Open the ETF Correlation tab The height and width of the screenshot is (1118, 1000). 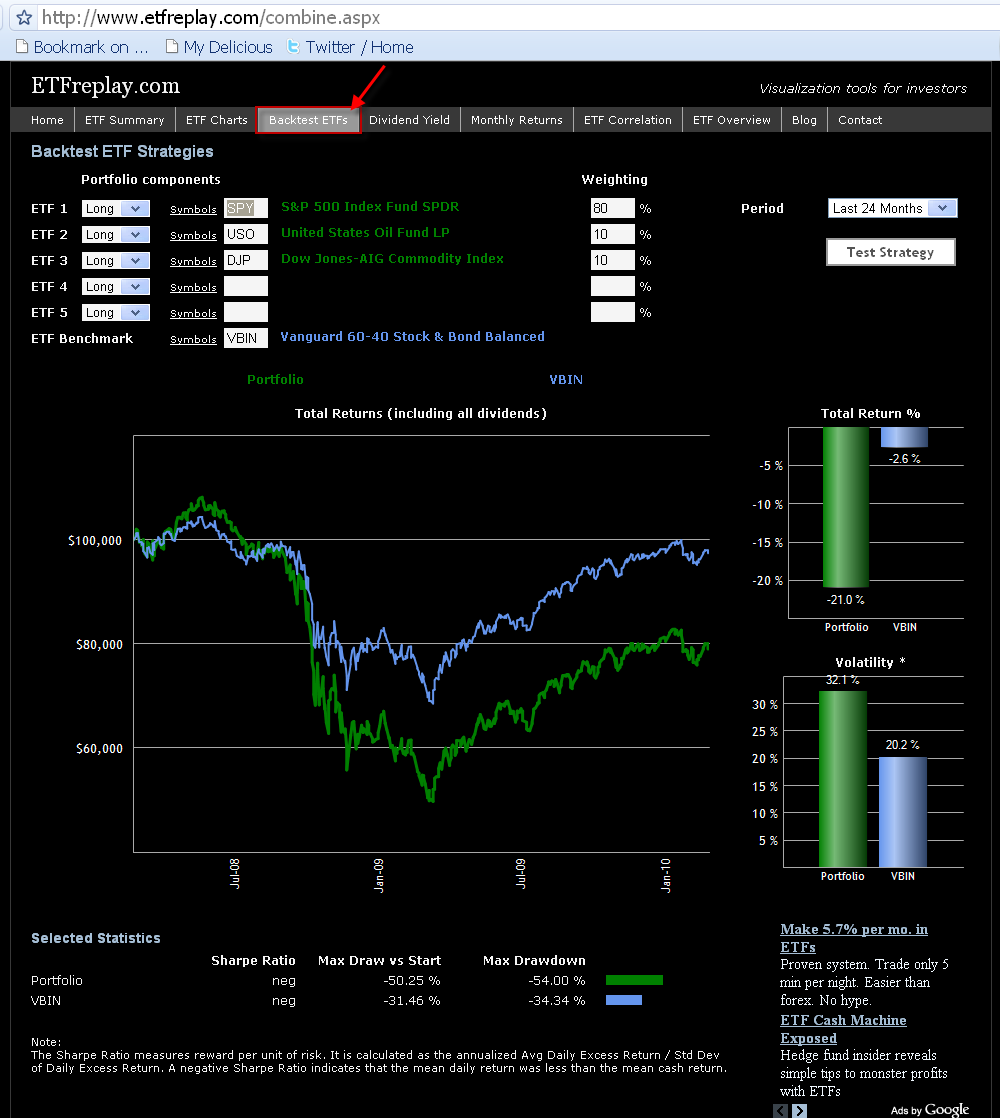pos(628,120)
